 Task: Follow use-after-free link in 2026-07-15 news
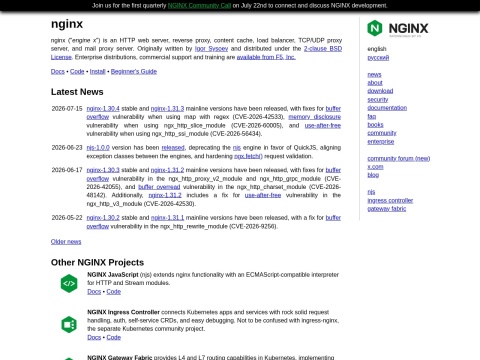tap(323, 125)
